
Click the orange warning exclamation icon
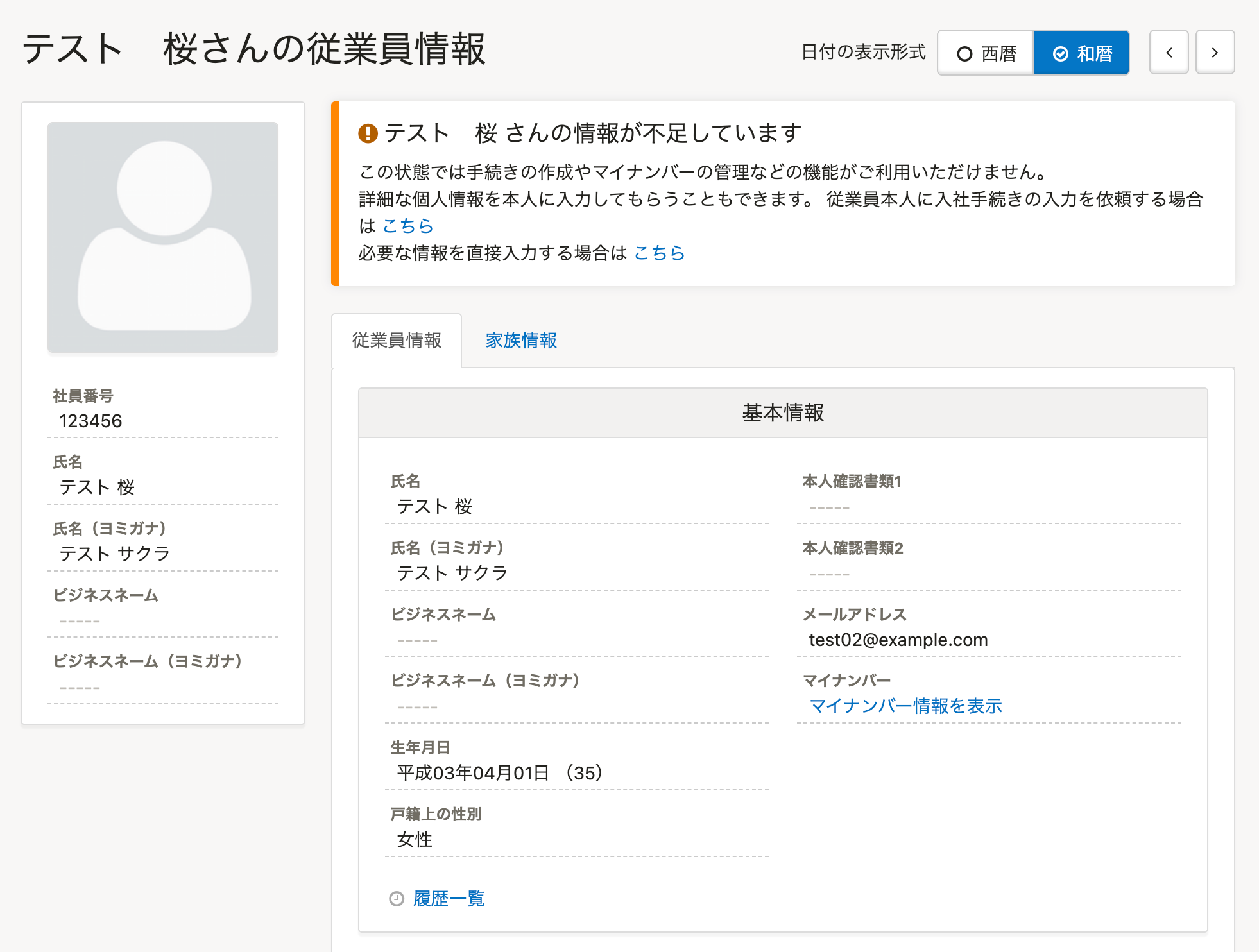tap(368, 133)
